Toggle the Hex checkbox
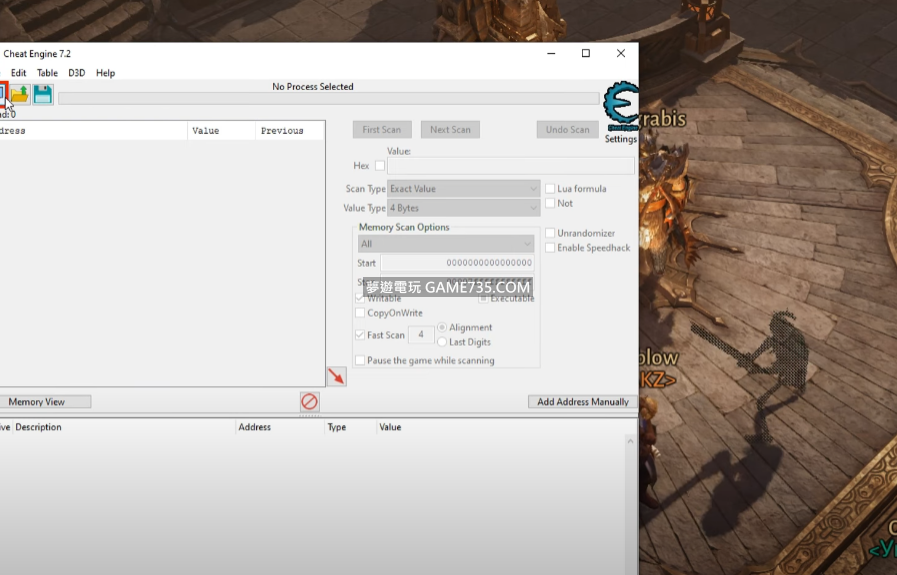This screenshot has width=897, height=575. (x=380, y=166)
